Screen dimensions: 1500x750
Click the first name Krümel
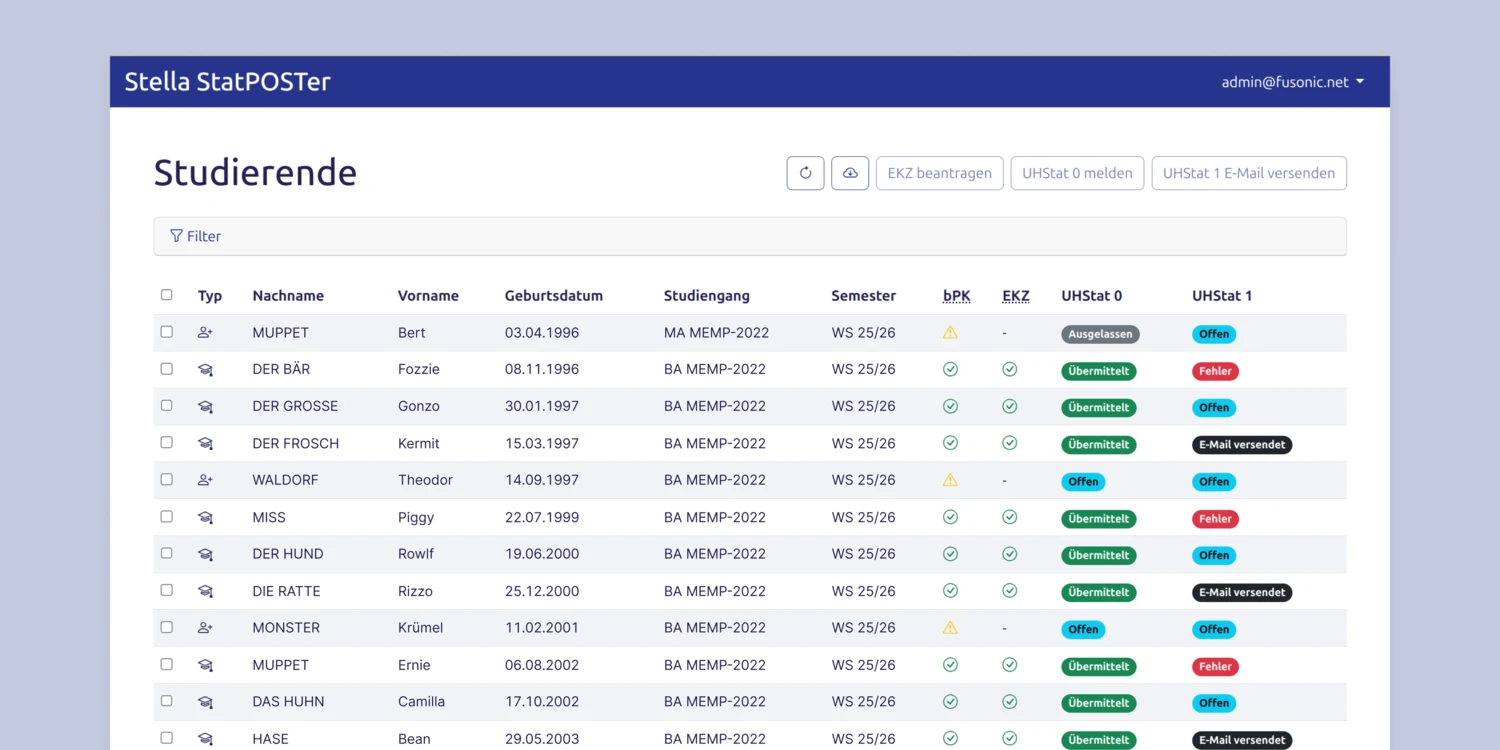420,628
